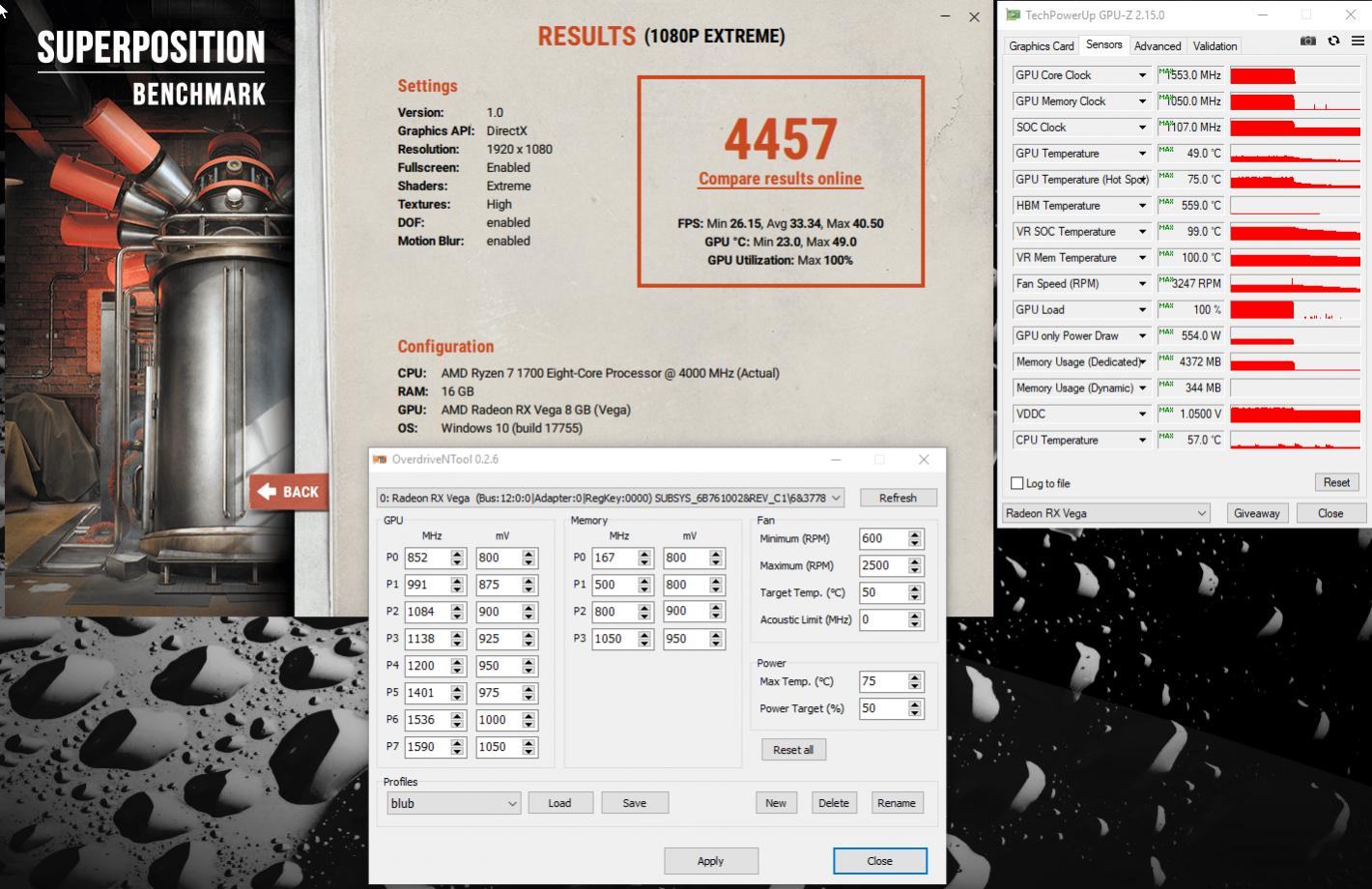
Task: Click the Target Temp stepper arrows
Action: (x=915, y=592)
